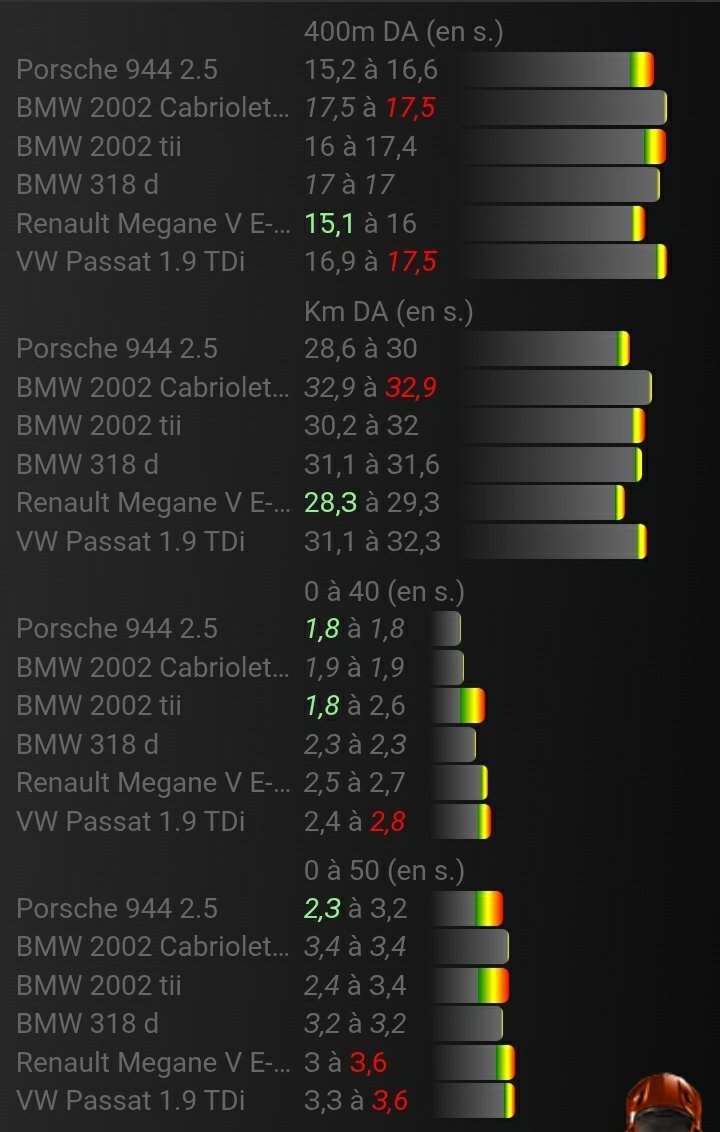Tap the BMW 318 d bar in Km DA
720x1132 pixels.
tap(549, 465)
